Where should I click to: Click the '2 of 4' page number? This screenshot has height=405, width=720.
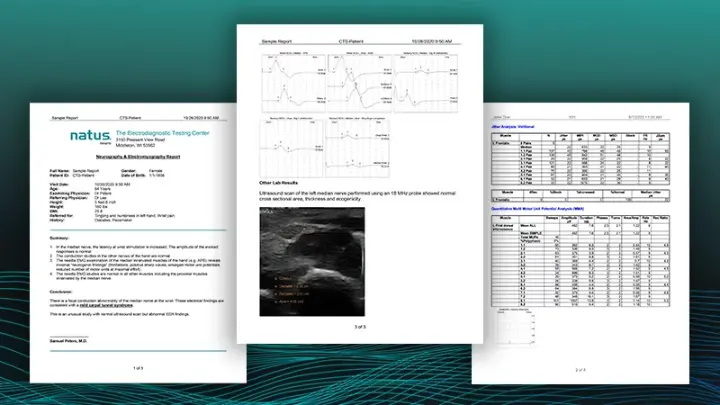click(x=580, y=370)
